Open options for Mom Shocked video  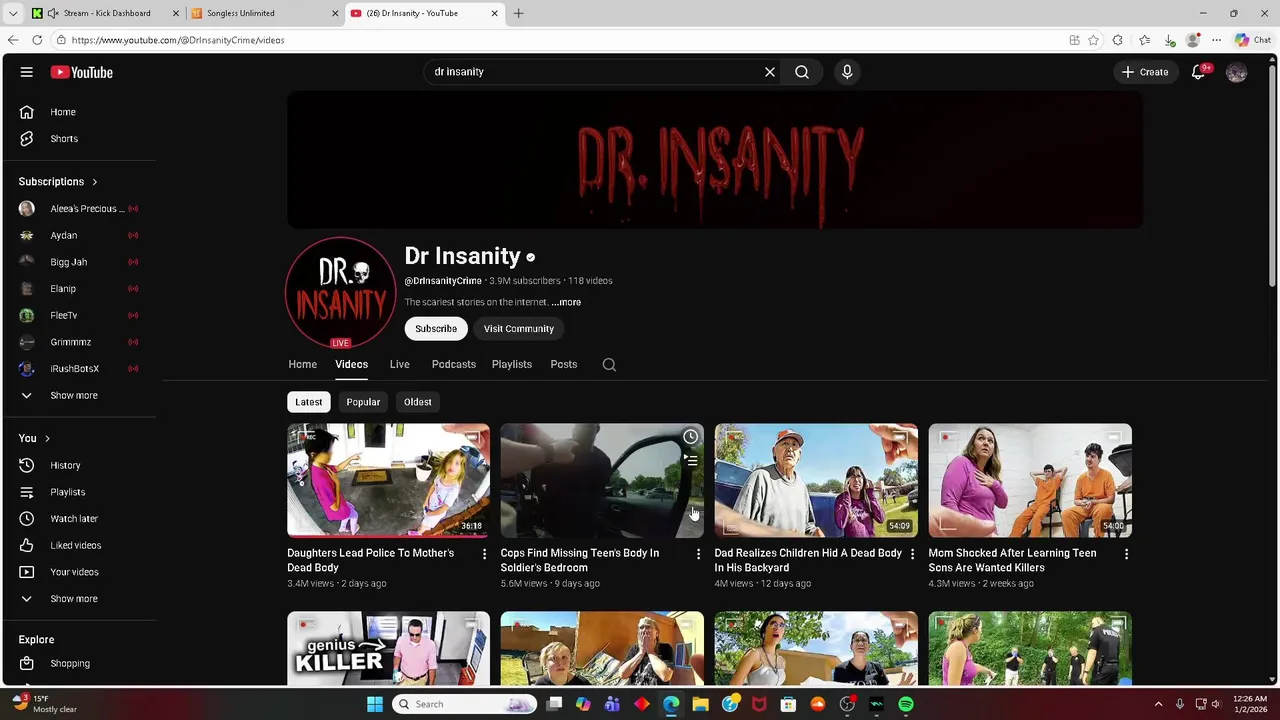pyautogui.click(x=1126, y=554)
